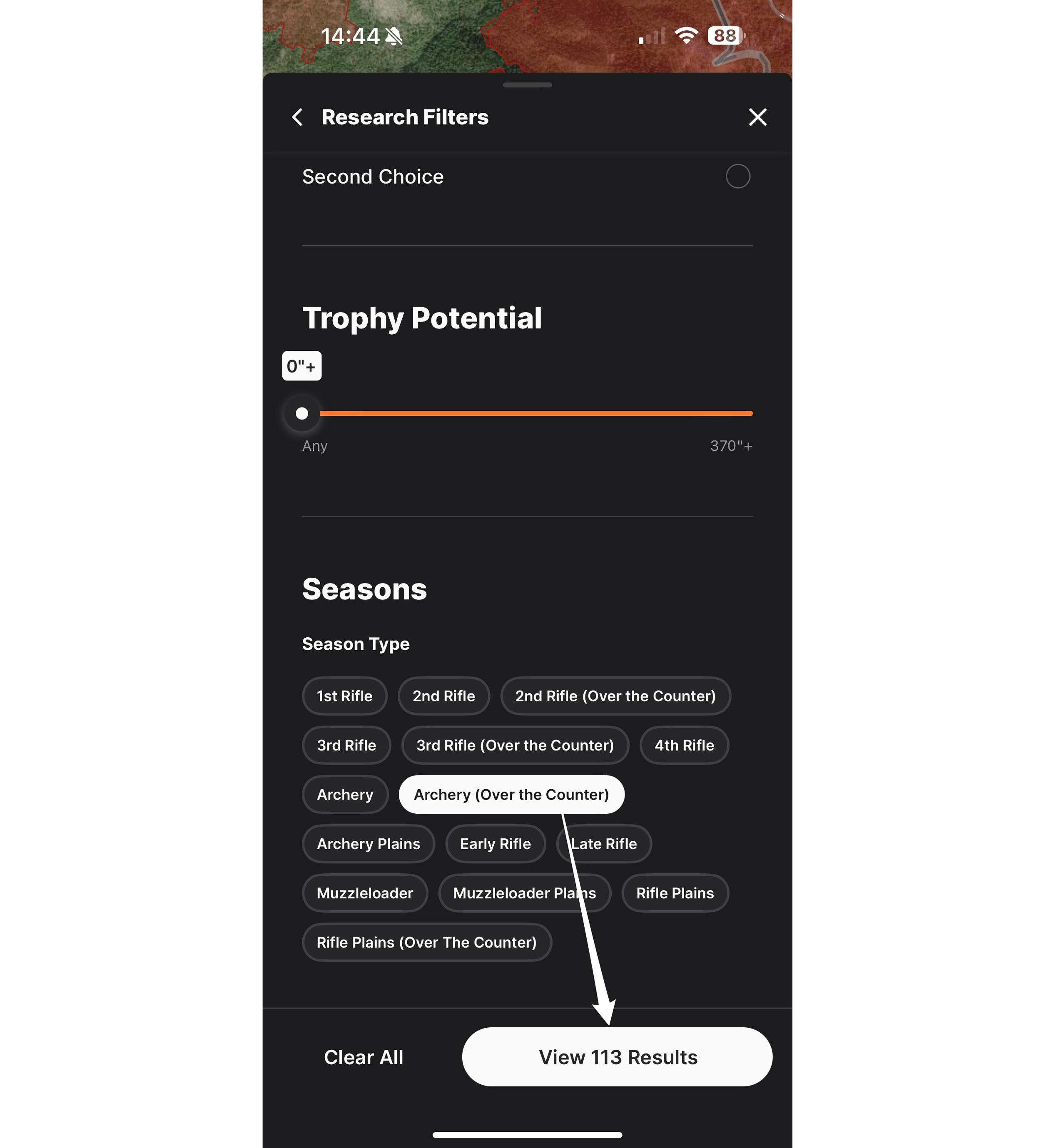
Task: Click View 113 Results button
Action: coord(617,1057)
